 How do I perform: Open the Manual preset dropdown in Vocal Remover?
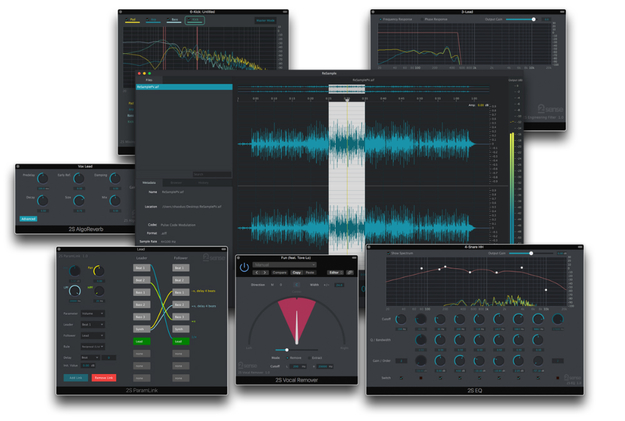click(284, 265)
